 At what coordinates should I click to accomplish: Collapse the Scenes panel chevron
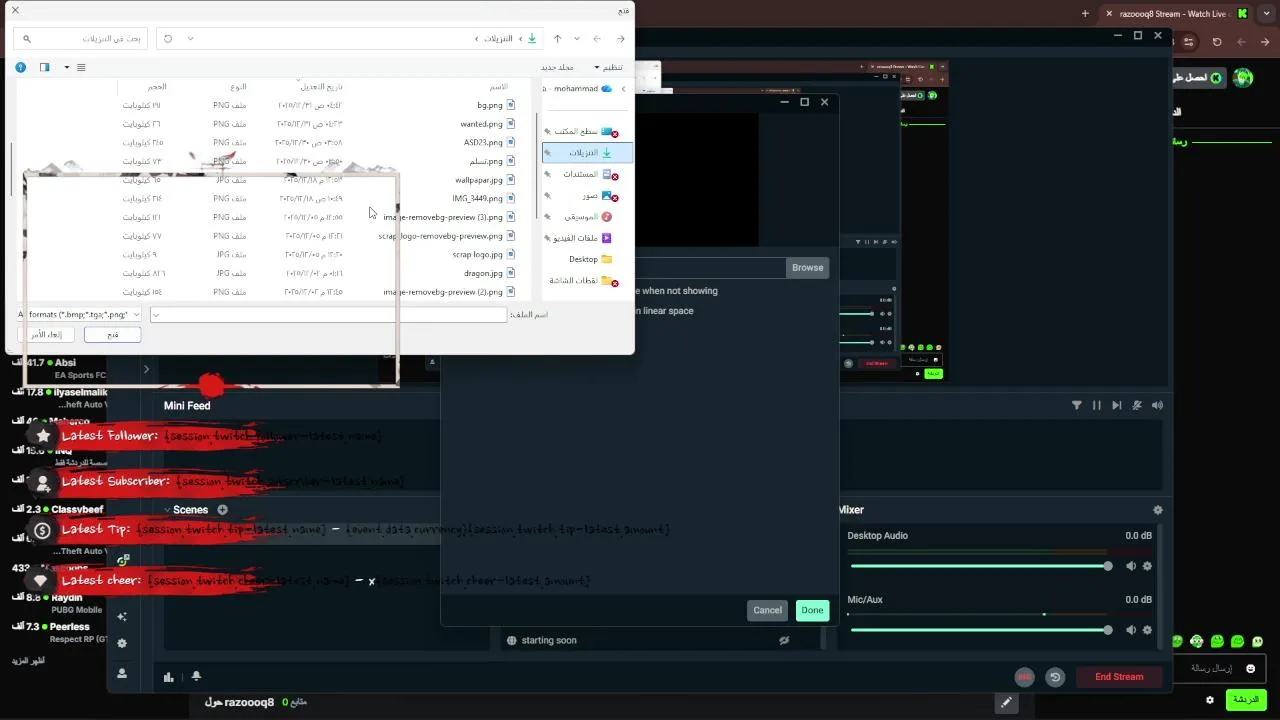tap(166, 510)
